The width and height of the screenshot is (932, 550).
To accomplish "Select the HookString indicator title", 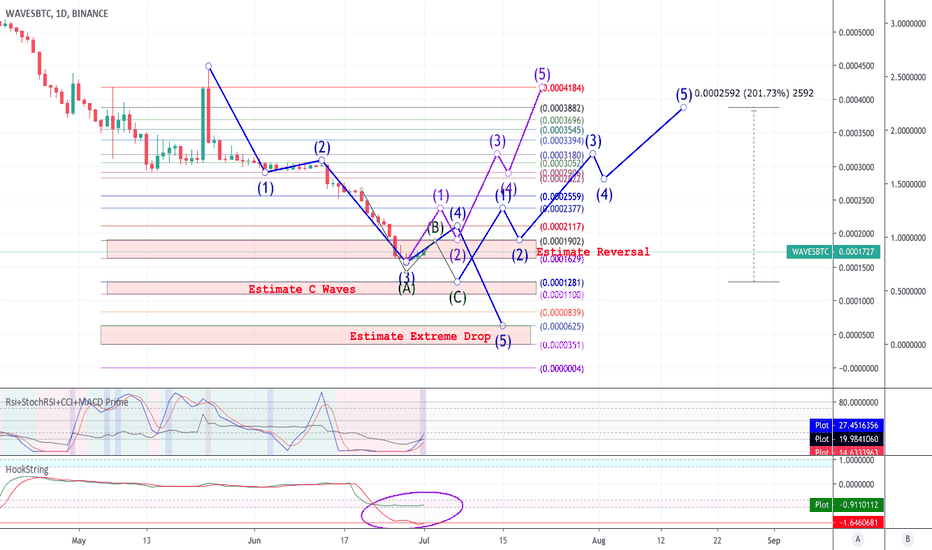I will click(x=27, y=469).
